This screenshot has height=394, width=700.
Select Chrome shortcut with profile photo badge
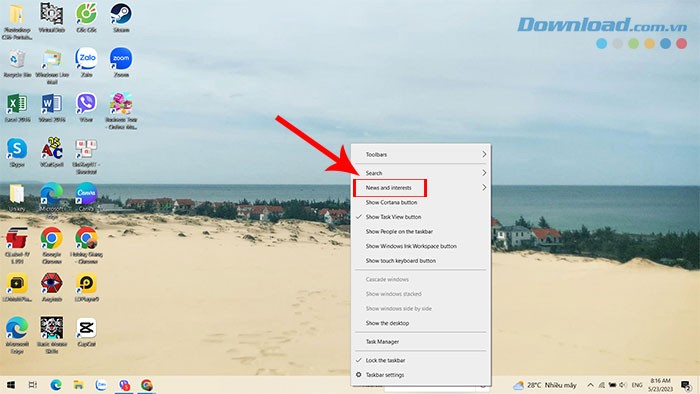[86, 245]
